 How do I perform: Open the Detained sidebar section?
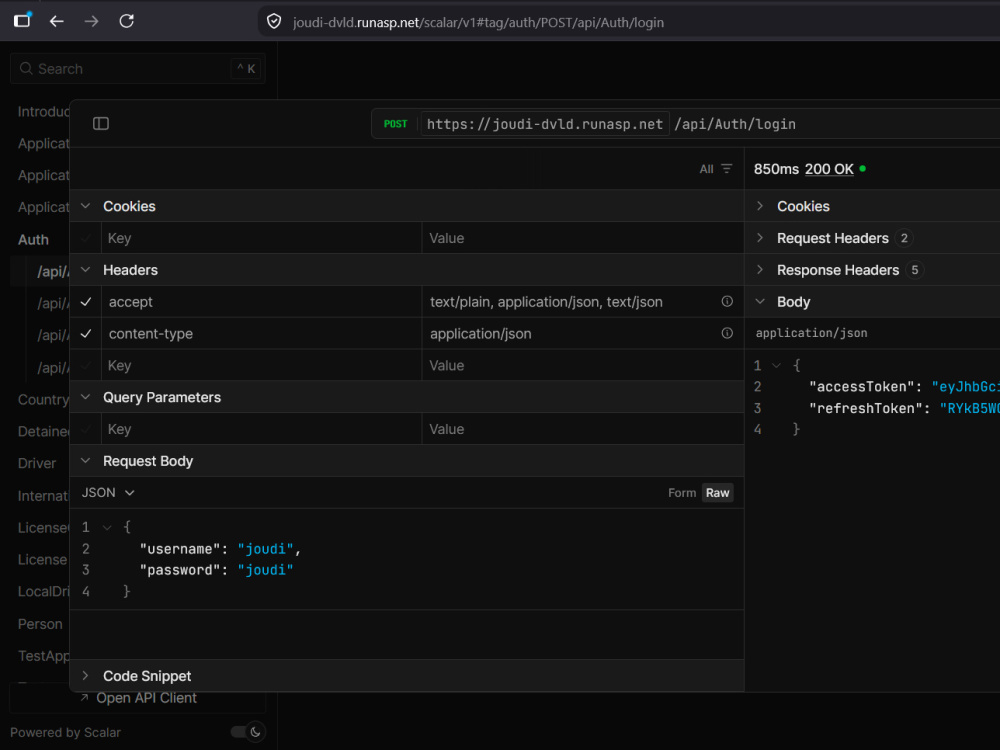click(43, 432)
